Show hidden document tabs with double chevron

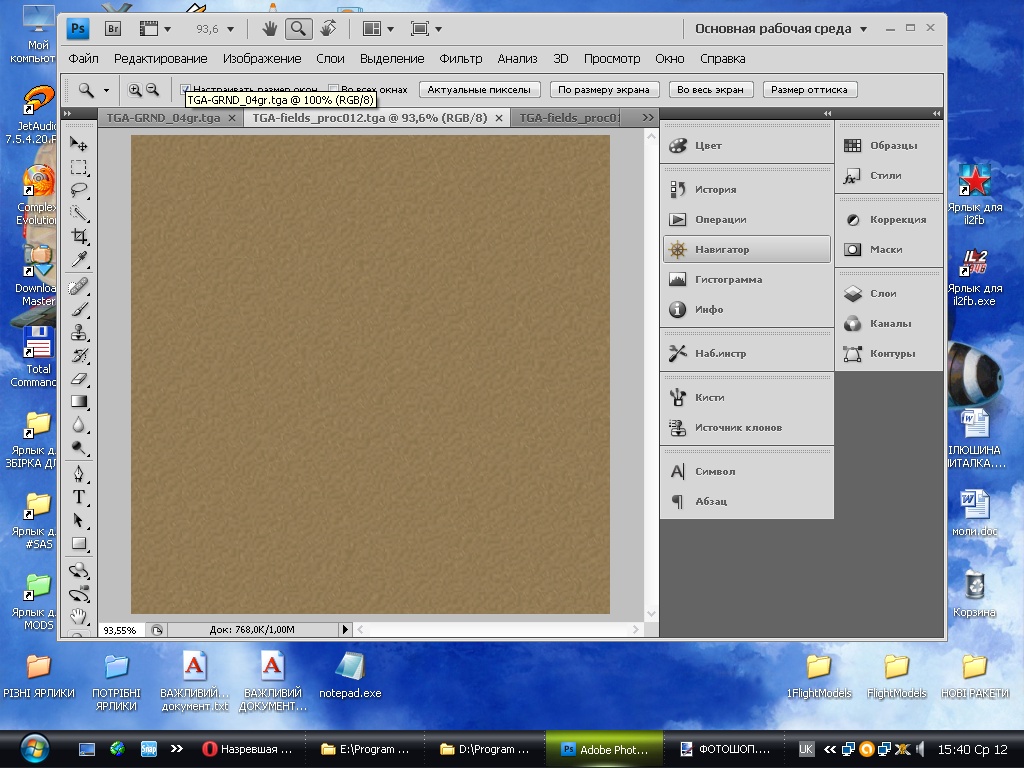tap(648, 118)
